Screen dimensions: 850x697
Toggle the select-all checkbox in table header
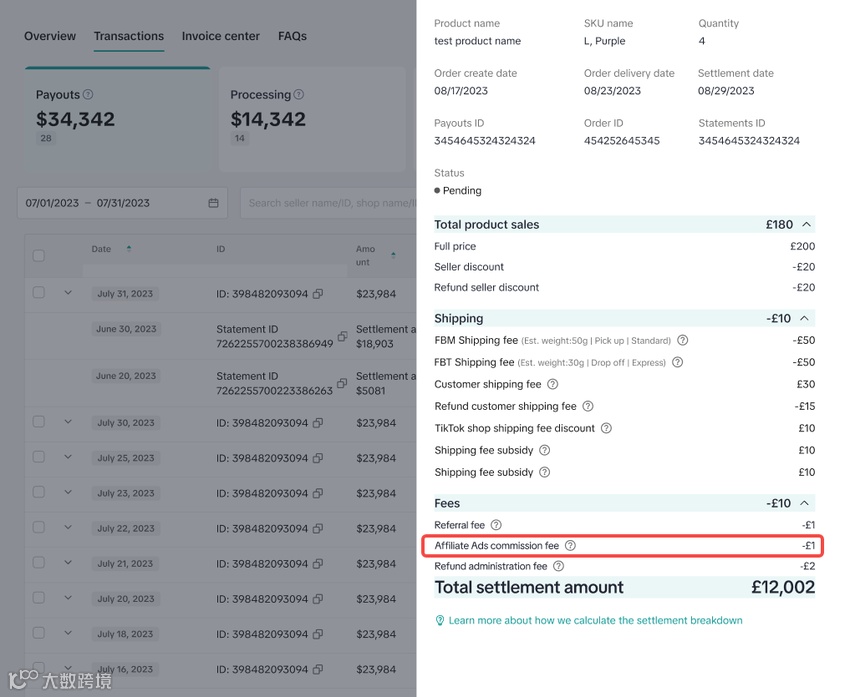[38, 255]
